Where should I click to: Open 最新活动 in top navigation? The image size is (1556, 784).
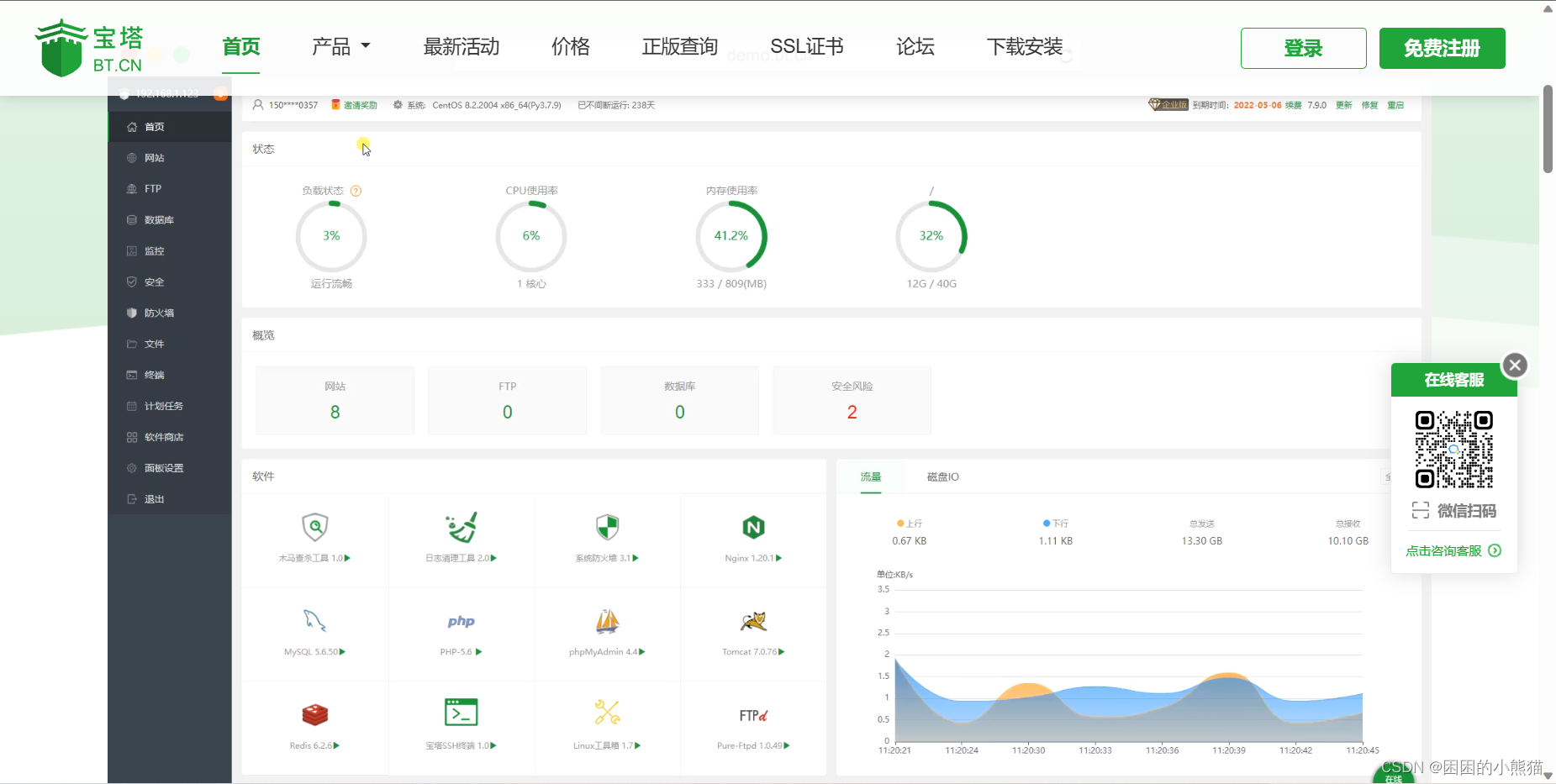click(x=462, y=47)
